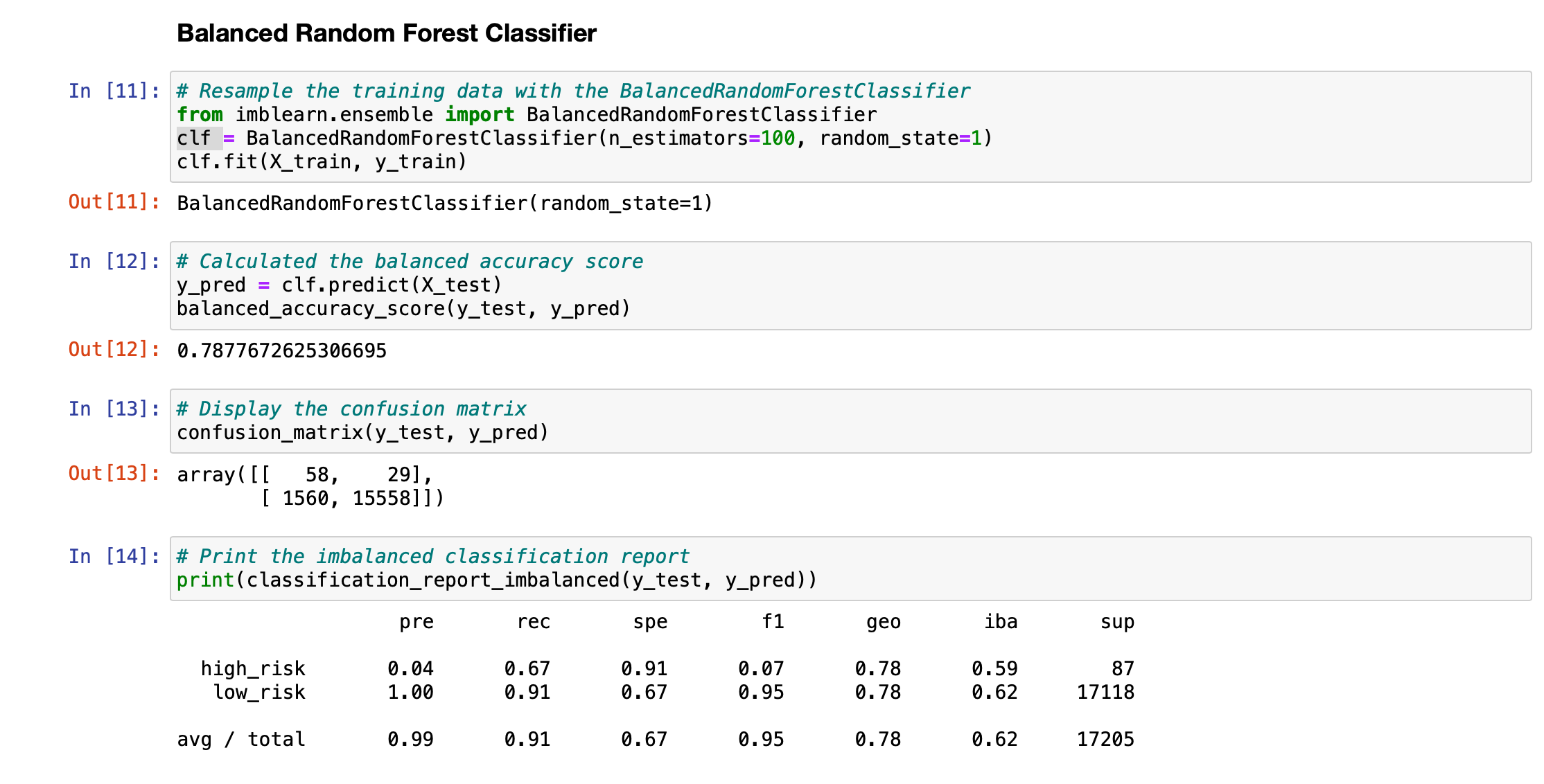This screenshot has height=784, width=1544.
Task: Place cursor on clf.fit(X_train, y_train) line
Action: tap(322, 162)
